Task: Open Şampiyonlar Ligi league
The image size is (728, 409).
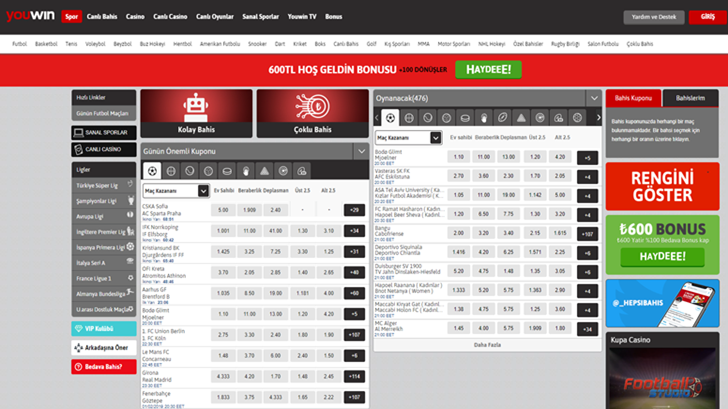Action: tap(104, 201)
